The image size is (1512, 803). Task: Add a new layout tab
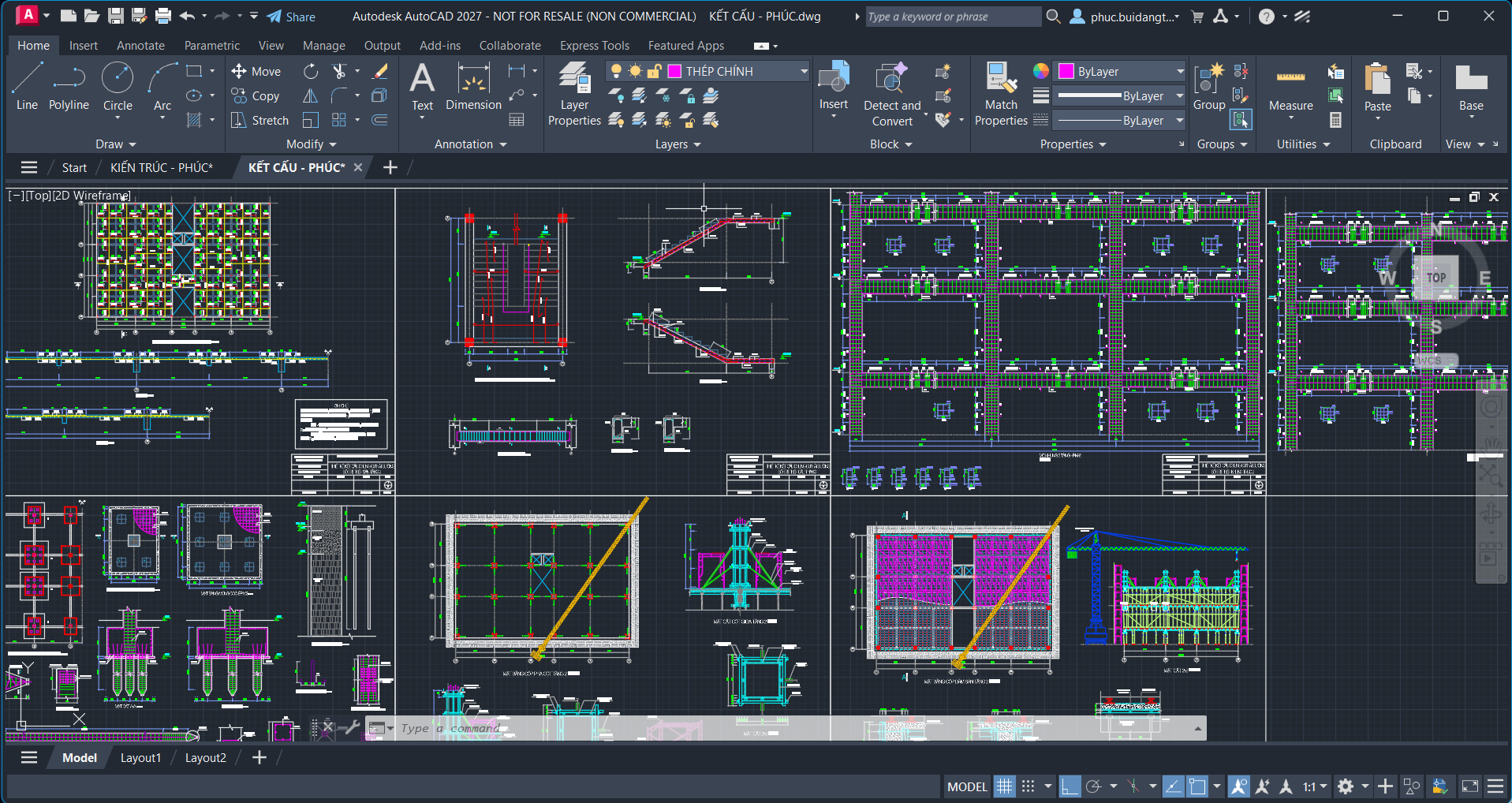click(259, 757)
